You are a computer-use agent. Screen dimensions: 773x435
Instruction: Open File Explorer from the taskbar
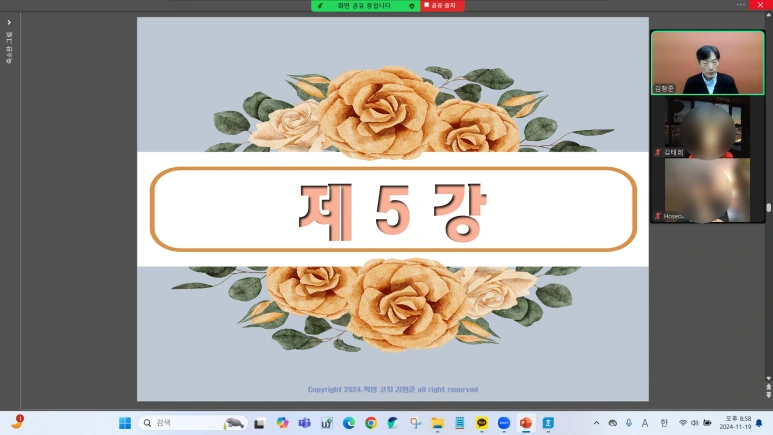437,423
